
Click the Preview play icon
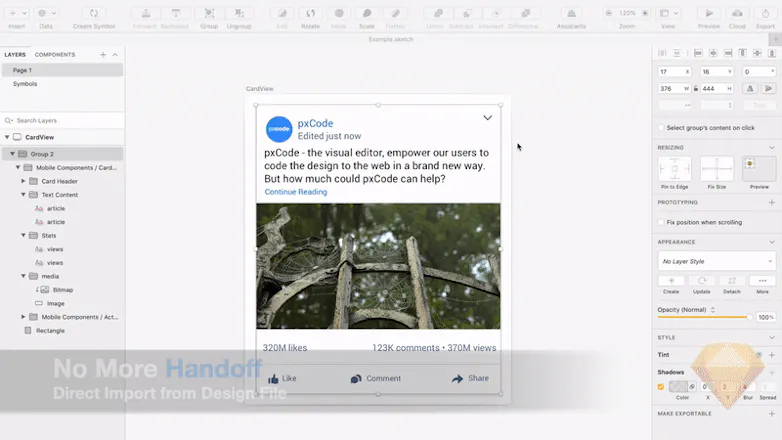(709, 13)
